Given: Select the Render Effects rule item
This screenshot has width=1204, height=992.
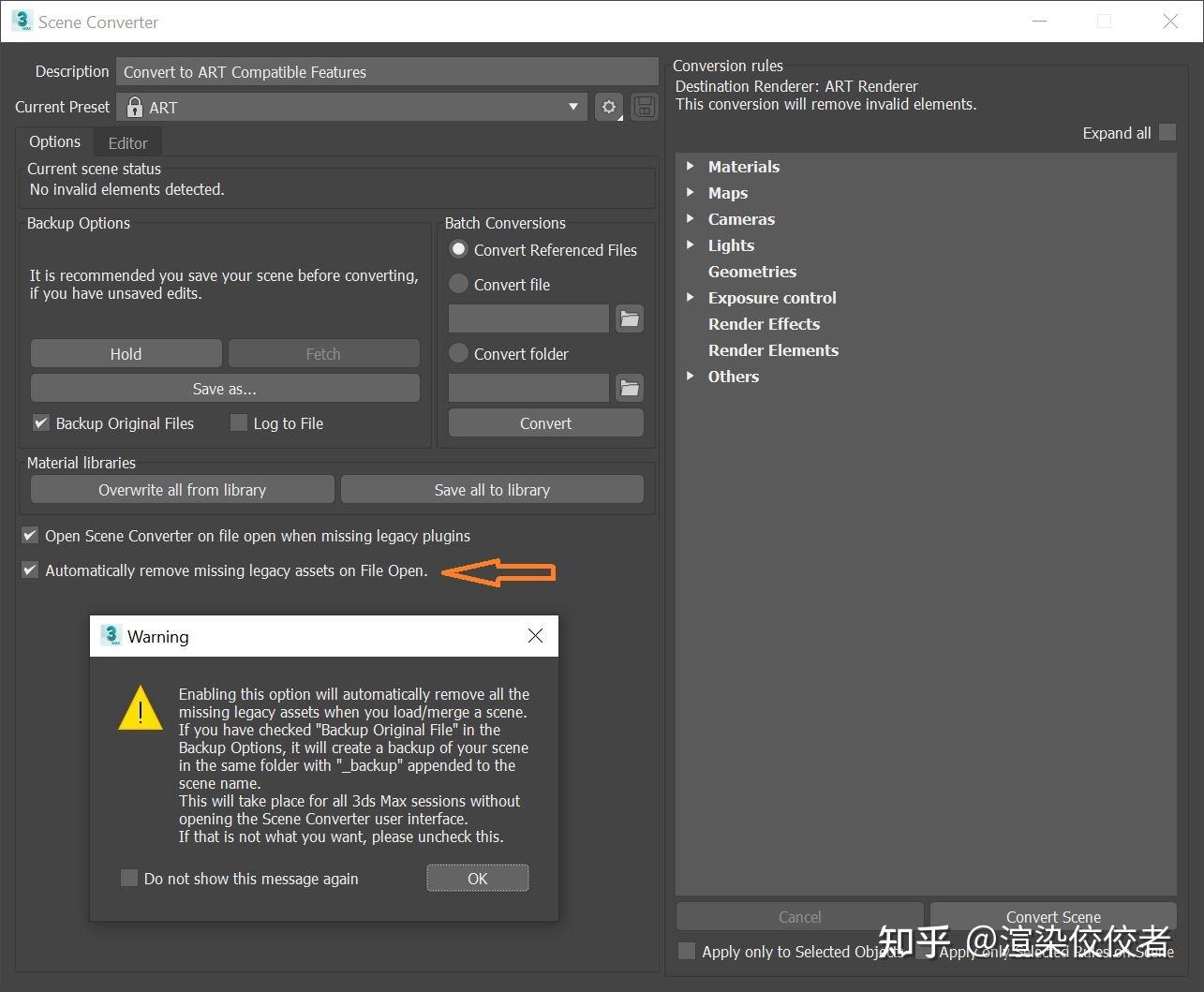Looking at the screenshot, I should click(x=764, y=323).
